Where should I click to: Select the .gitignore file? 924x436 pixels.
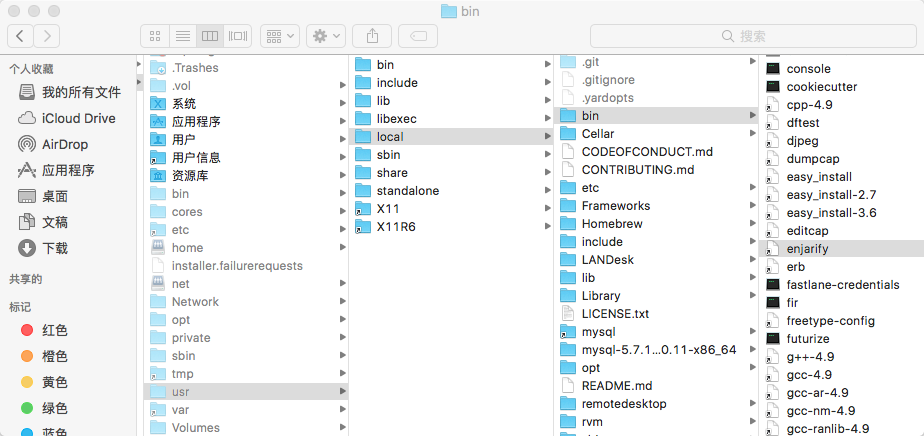pyautogui.click(x=656, y=80)
